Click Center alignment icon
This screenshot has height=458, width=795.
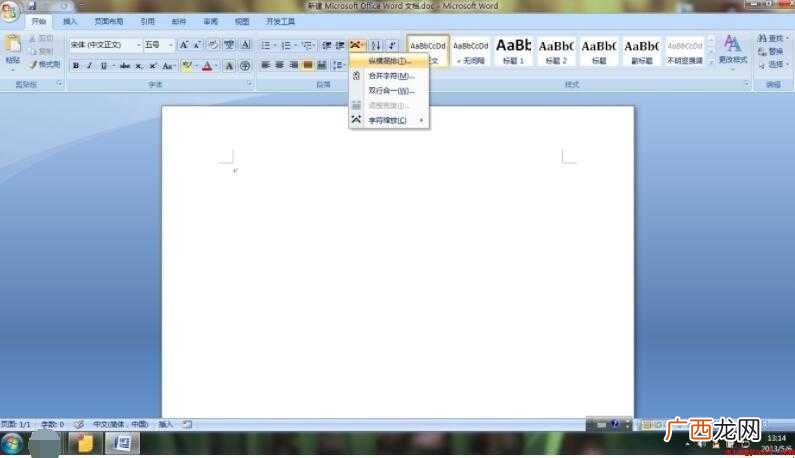pos(279,65)
